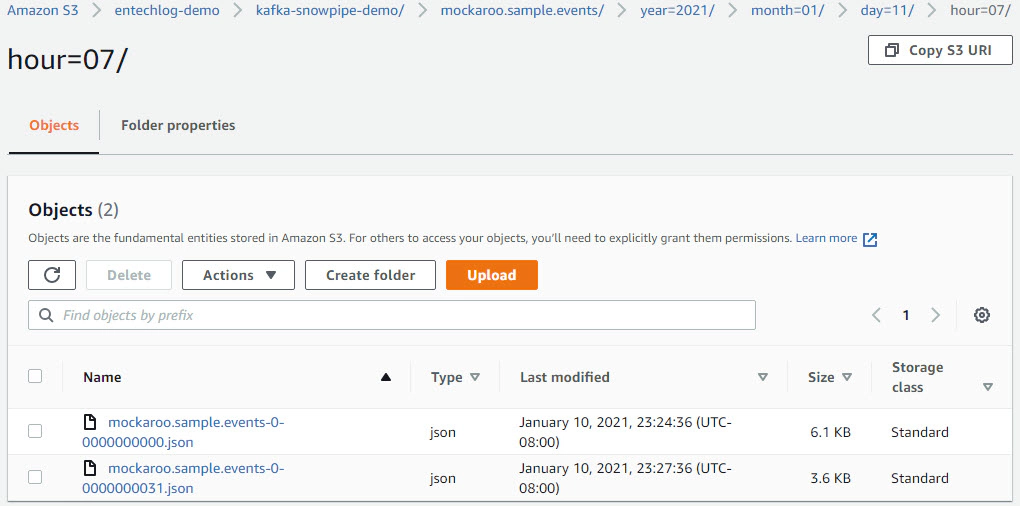The image size is (1020, 506).
Task: Open the Actions dropdown menu
Action: point(238,275)
